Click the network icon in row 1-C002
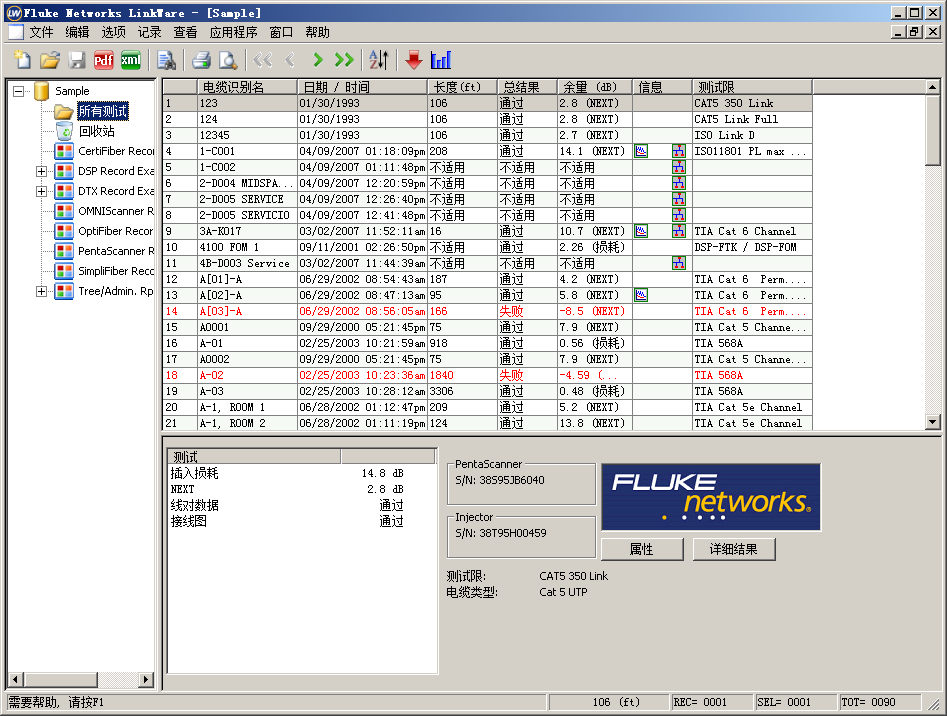This screenshot has height=716, width=947. pos(679,167)
